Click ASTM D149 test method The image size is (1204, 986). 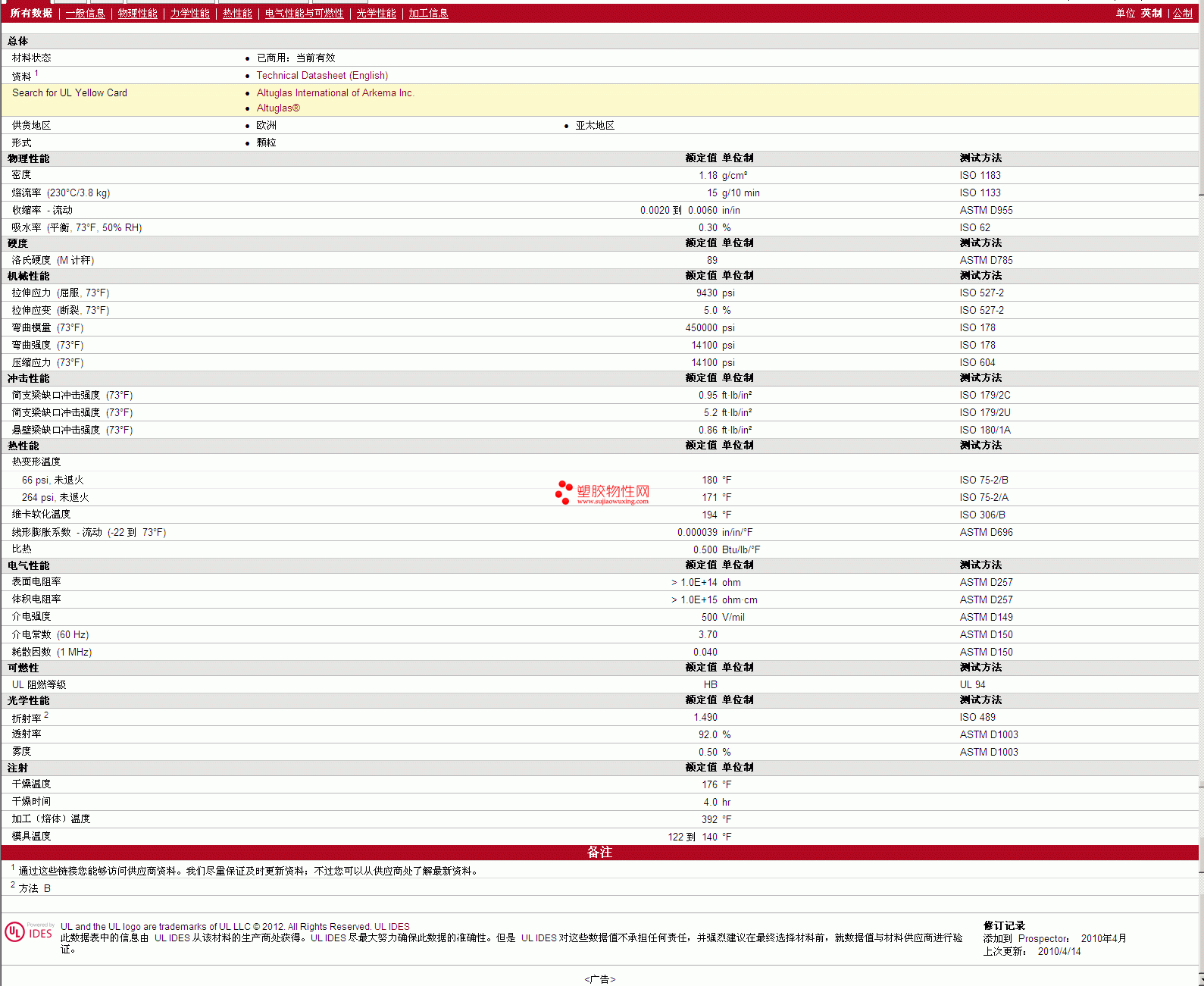[x=986, y=617]
